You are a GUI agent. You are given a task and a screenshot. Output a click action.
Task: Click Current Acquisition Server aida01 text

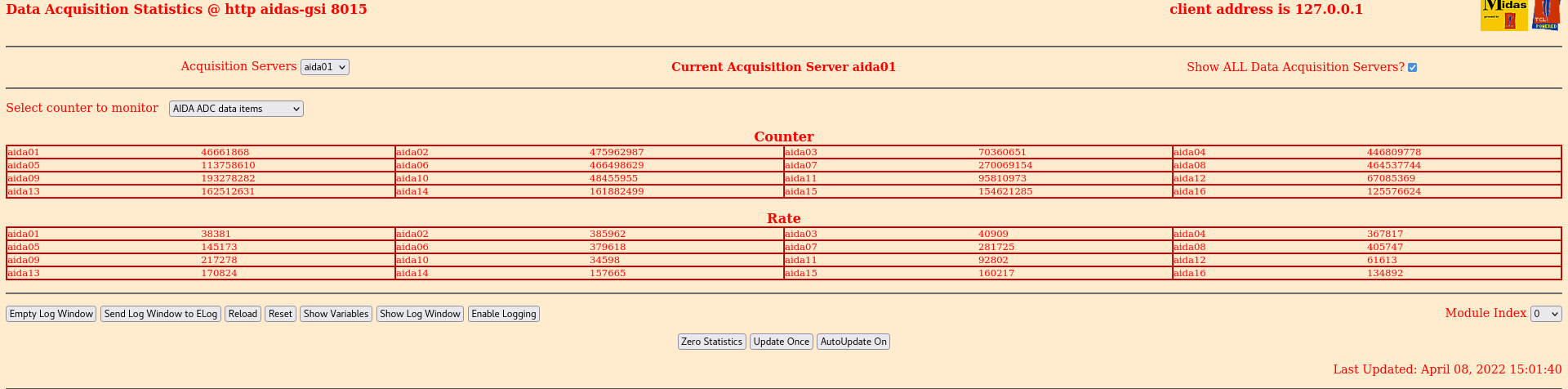tap(784, 67)
